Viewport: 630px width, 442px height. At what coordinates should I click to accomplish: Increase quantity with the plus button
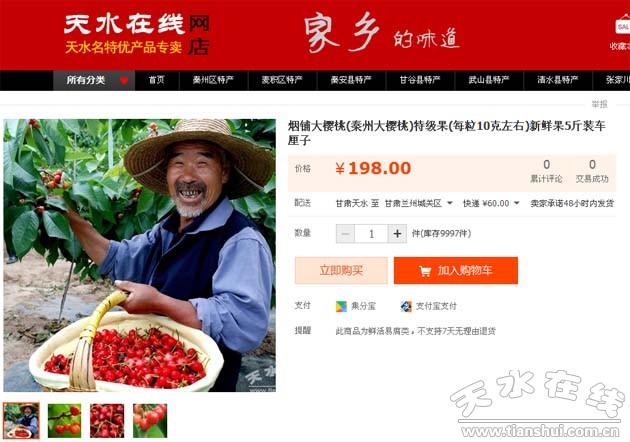397,233
